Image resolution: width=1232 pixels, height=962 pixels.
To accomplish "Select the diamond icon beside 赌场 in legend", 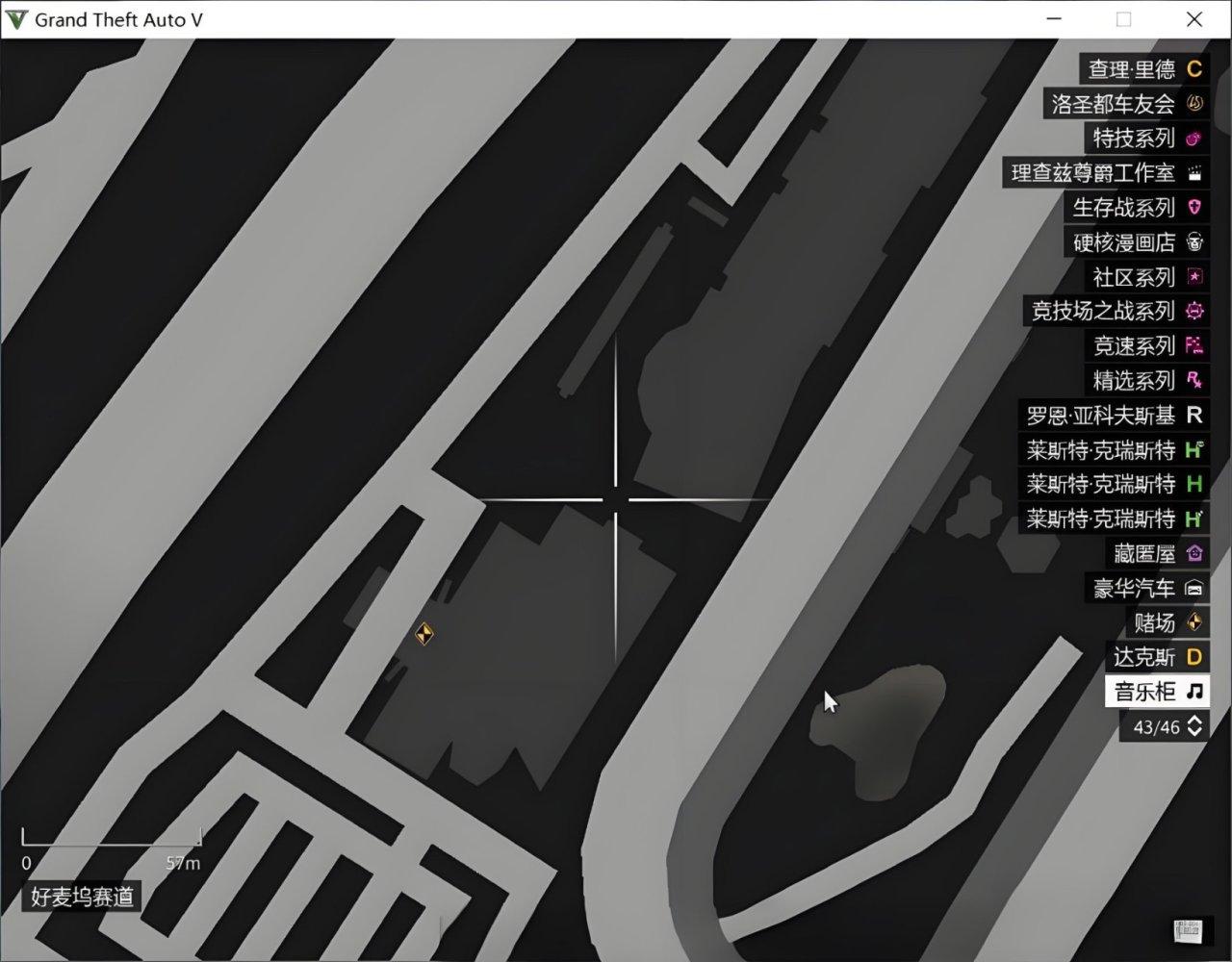I will tap(1194, 622).
